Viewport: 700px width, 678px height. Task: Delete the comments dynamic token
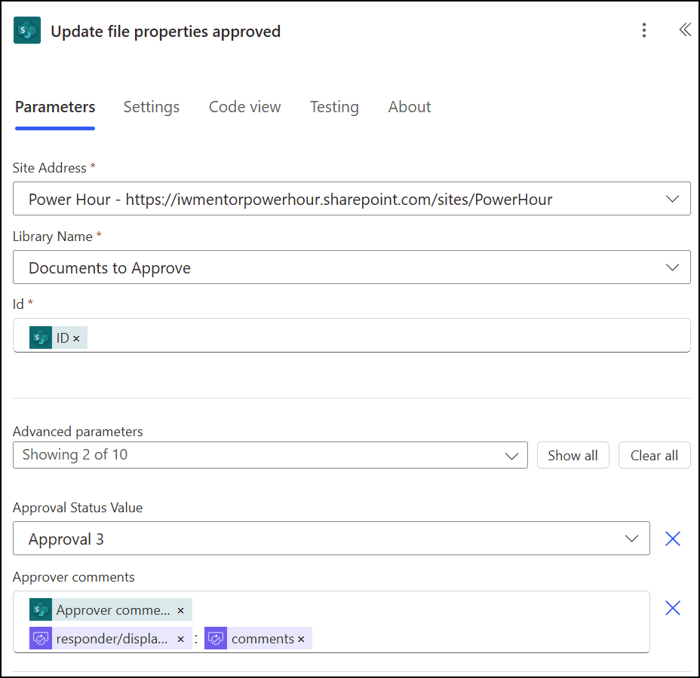tap(301, 639)
